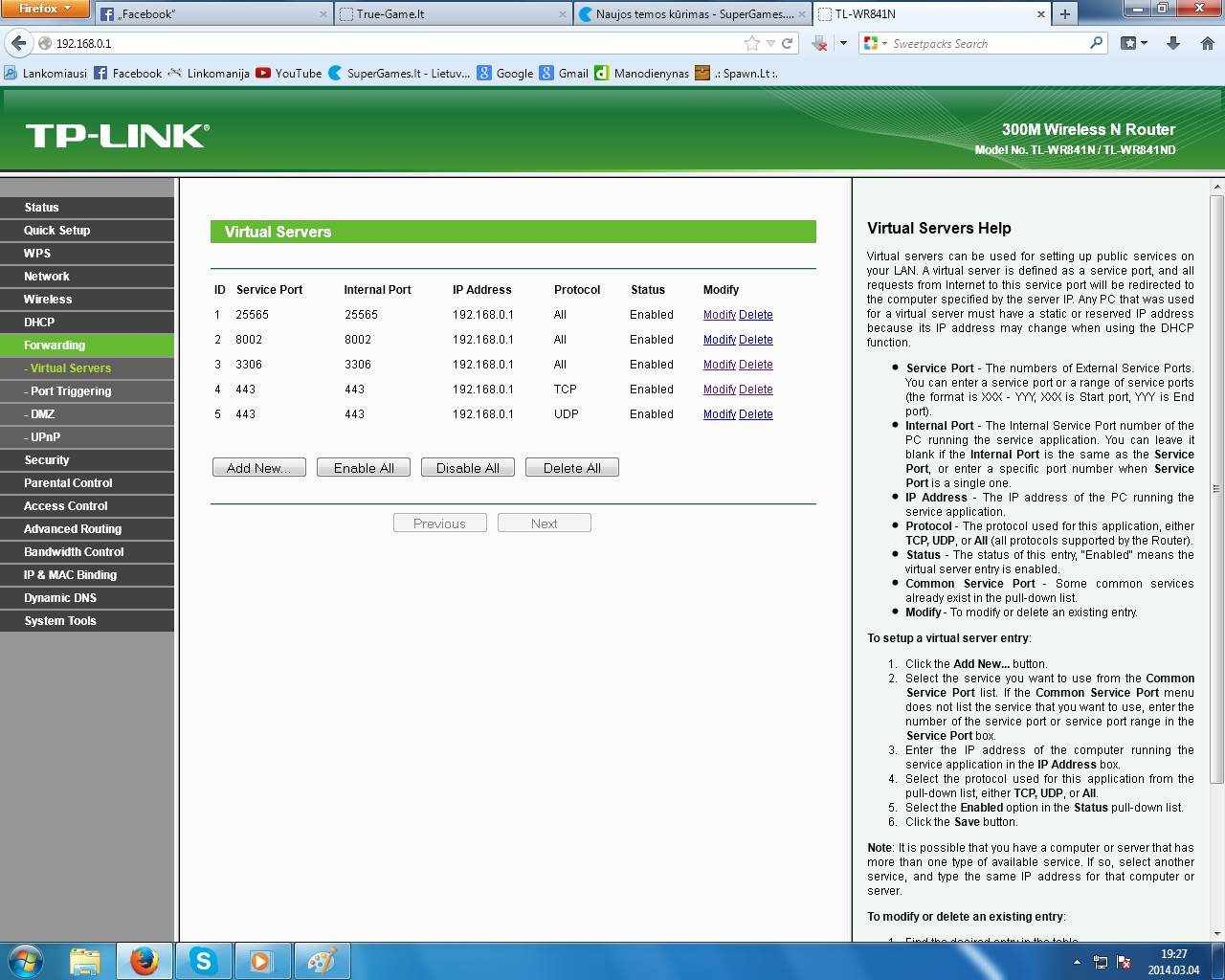
Task: Open Bandwidth Control menu item
Action: 87,551
